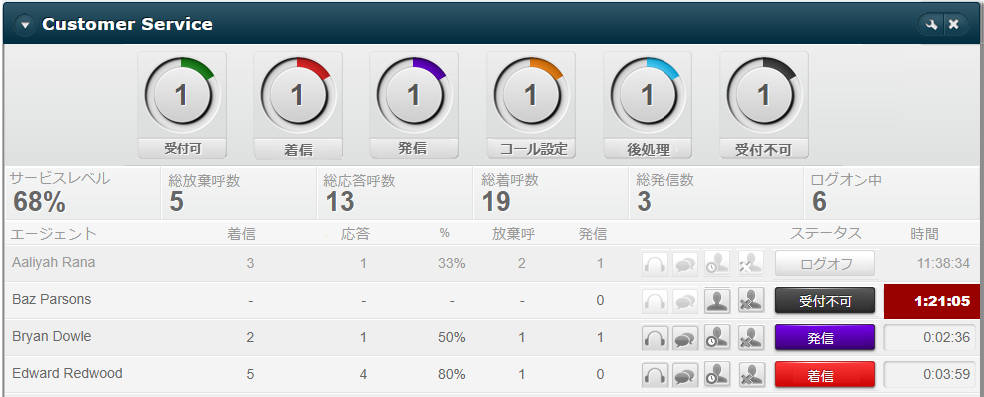Open the 着信 status button for Edward Redwood
Image resolution: width=984 pixels, height=397 pixels.
click(825, 375)
